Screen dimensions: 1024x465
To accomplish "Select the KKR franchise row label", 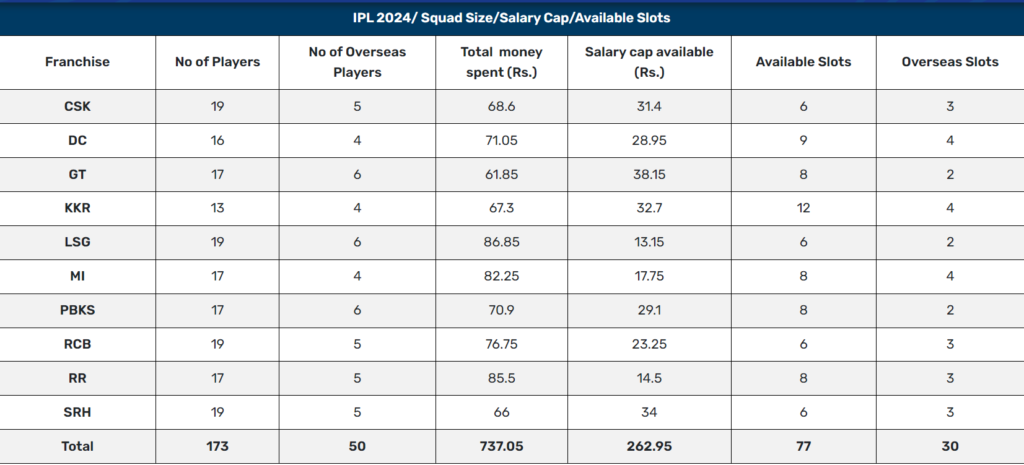I will [x=77, y=208].
